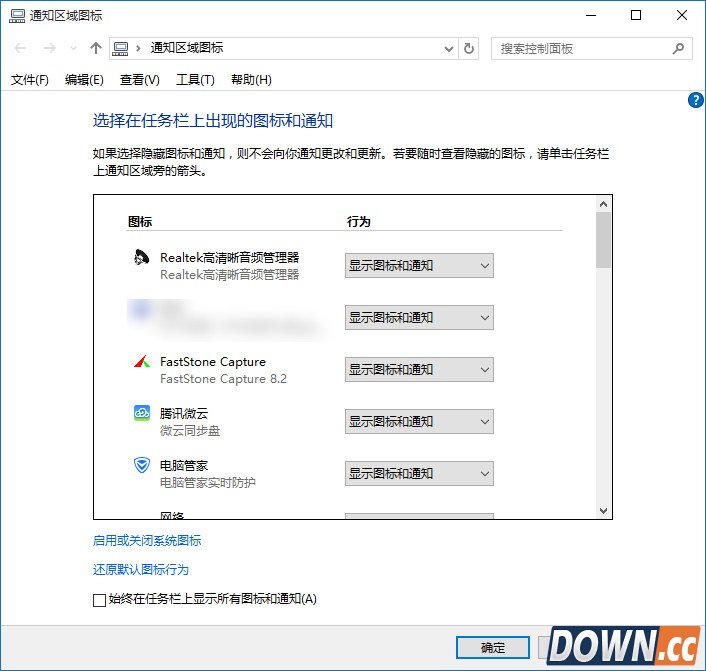Confirm with the 确定 button
Viewport: 706px width, 671px height.
[493, 648]
